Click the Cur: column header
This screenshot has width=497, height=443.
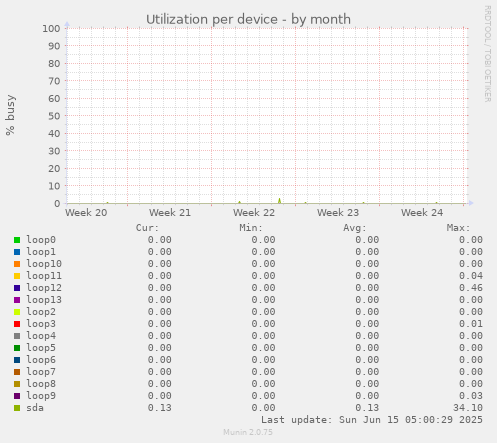tap(147, 228)
